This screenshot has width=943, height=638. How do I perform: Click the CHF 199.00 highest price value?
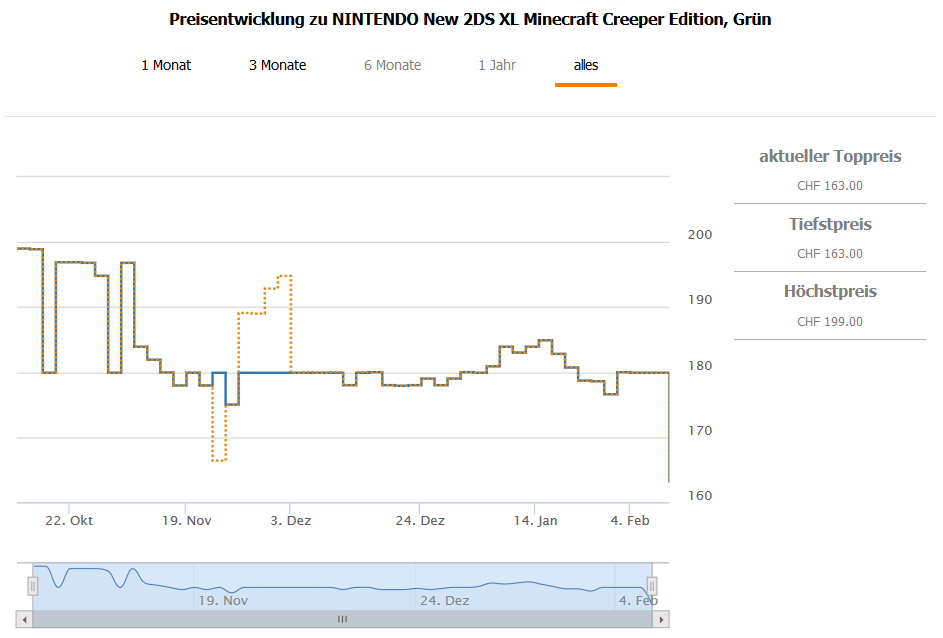830,322
